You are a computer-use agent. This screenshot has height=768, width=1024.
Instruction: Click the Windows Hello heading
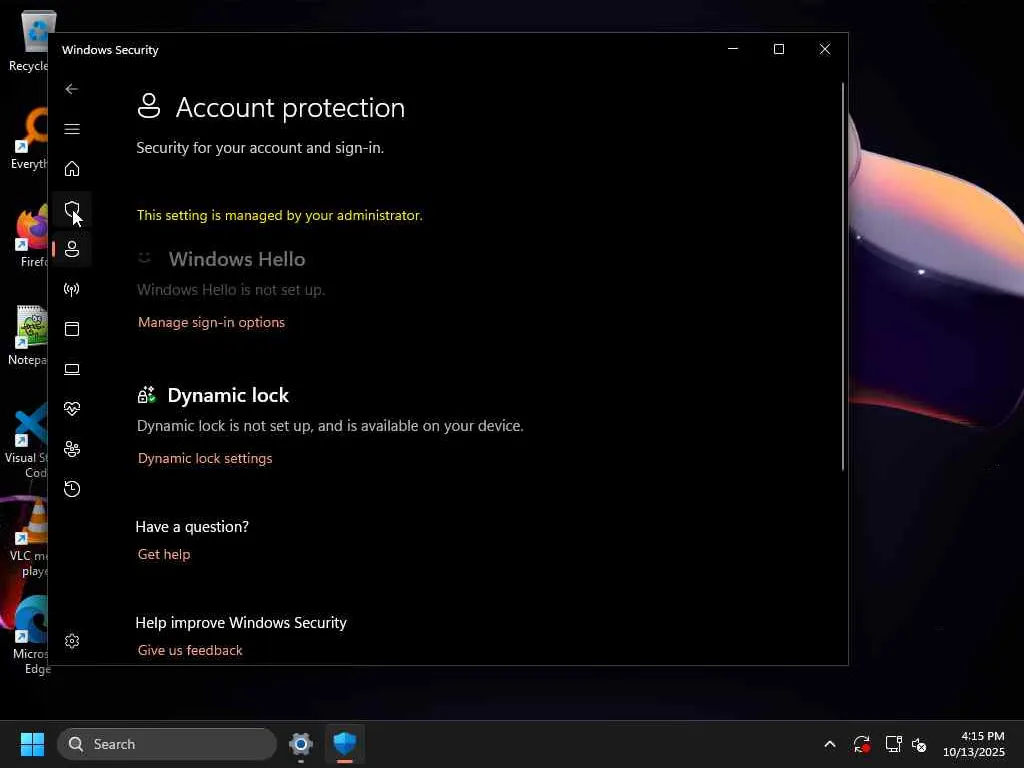tap(236, 259)
